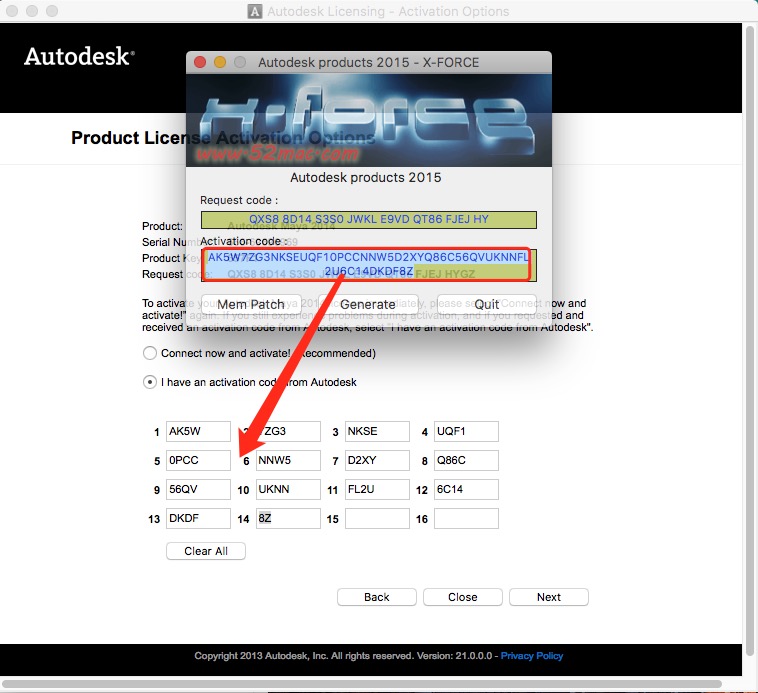Click the Autodesk icon in the title bar
The image size is (758, 693).
click(255, 11)
